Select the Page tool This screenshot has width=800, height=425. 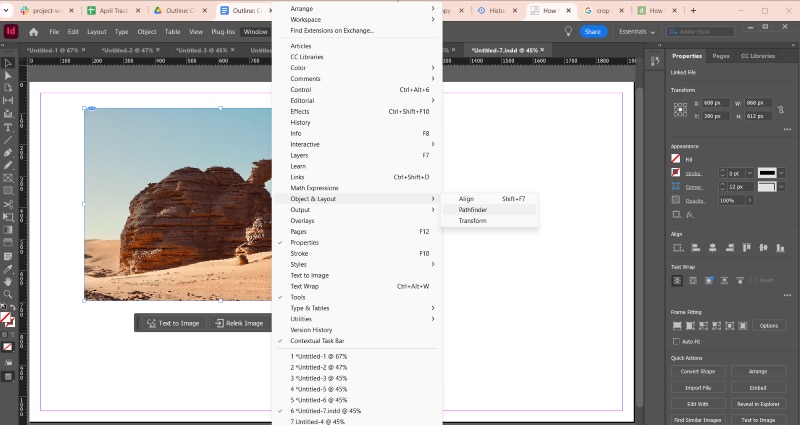pos(8,88)
